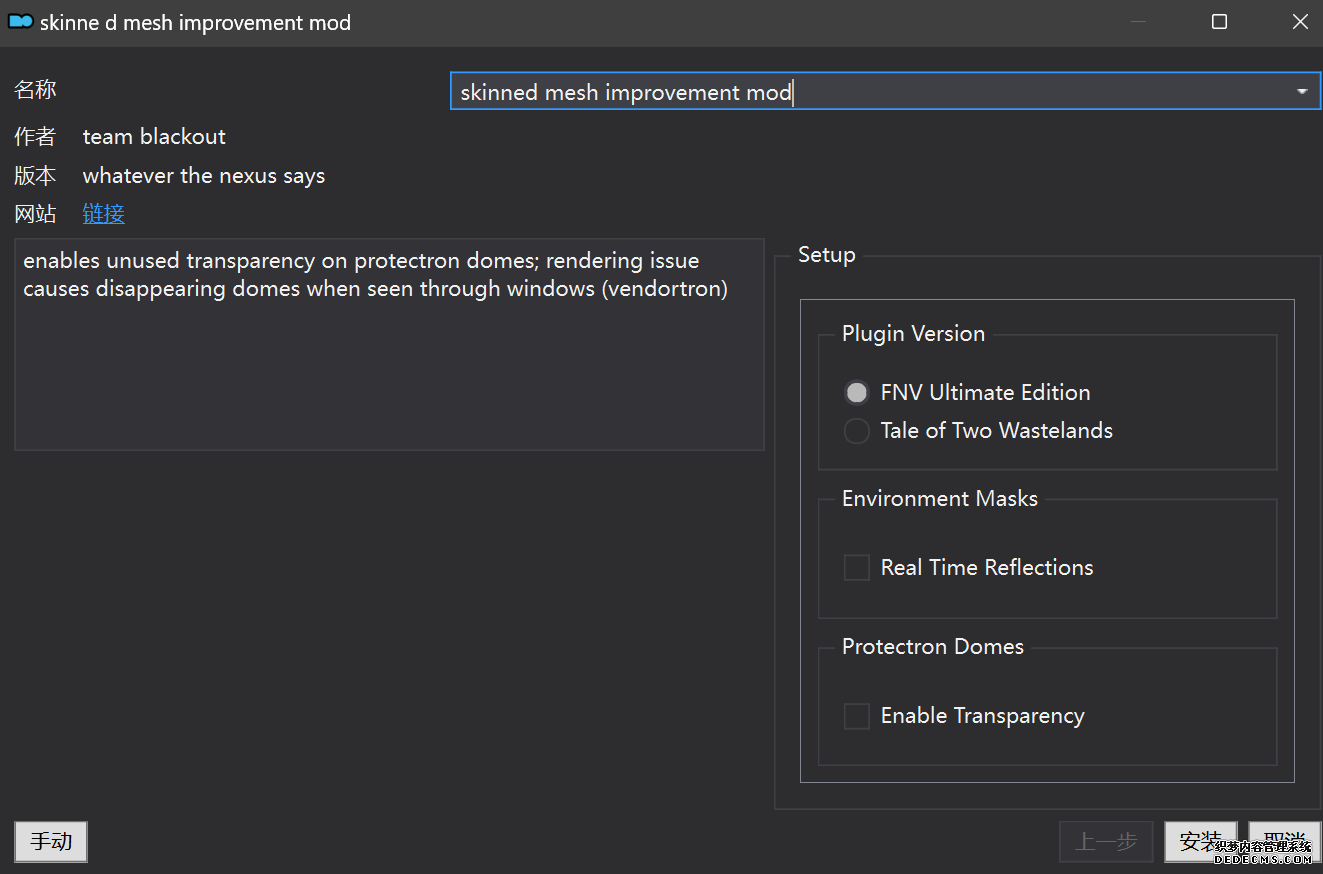
Task: Maximize the installer window
Action: click(1219, 22)
